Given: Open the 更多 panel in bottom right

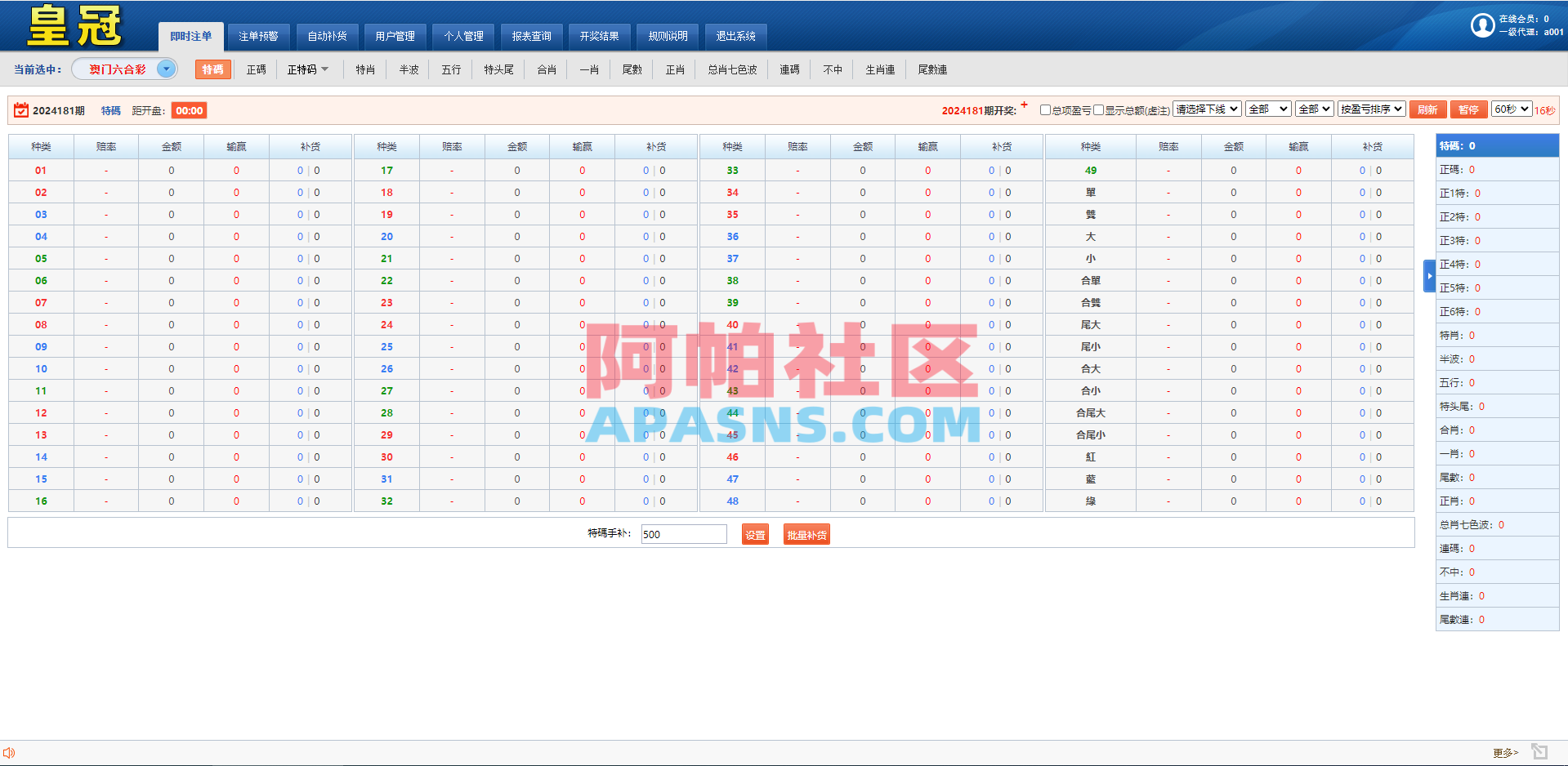Looking at the screenshot, I should (x=1503, y=752).
